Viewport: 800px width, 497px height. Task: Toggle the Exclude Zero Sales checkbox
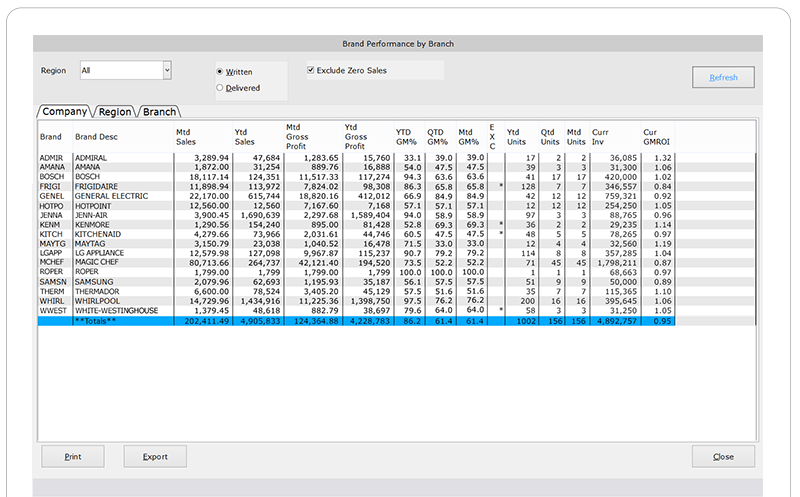click(x=310, y=70)
